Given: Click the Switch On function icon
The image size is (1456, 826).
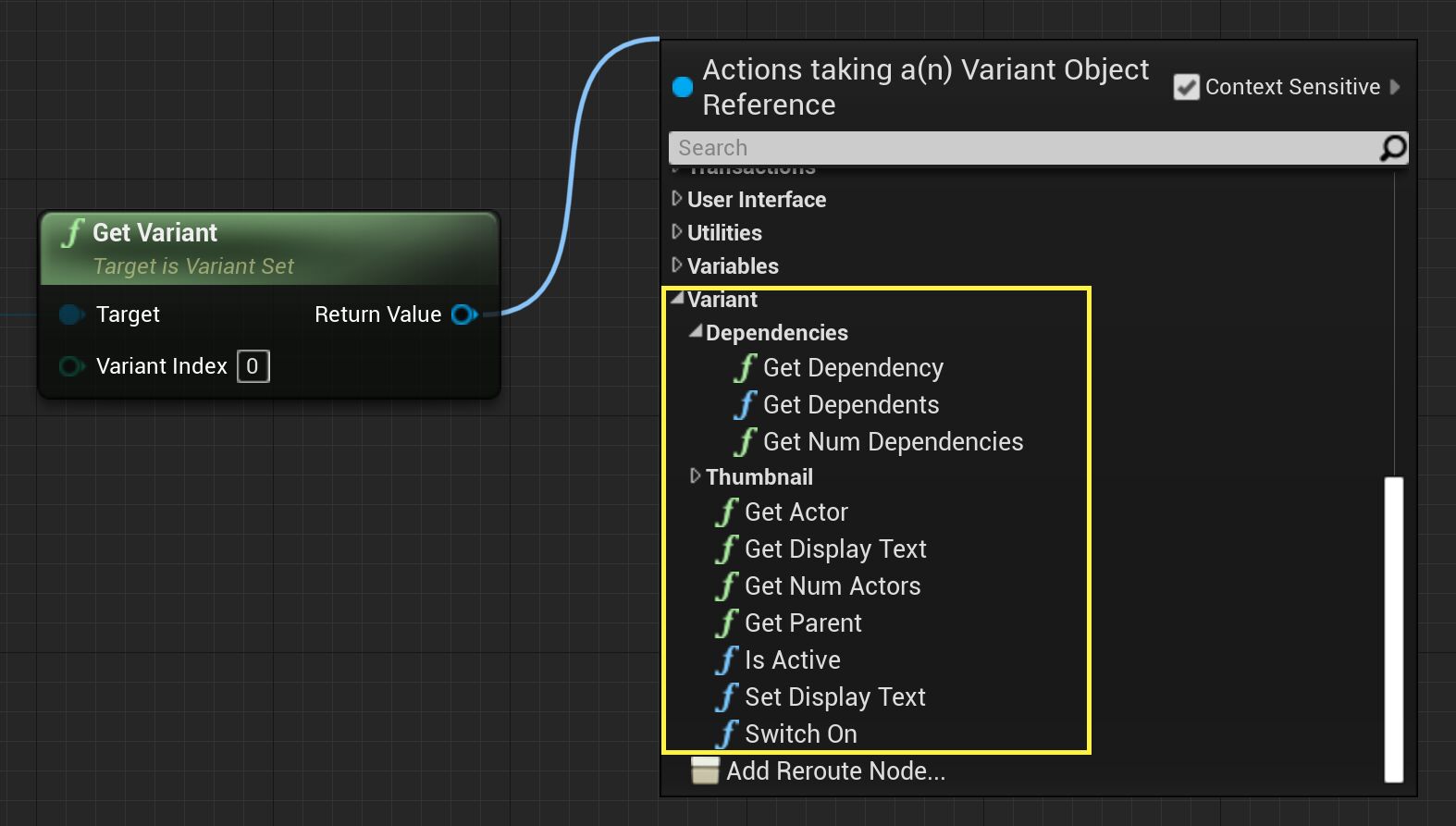Looking at the screenshot, I should coord(727,734).
